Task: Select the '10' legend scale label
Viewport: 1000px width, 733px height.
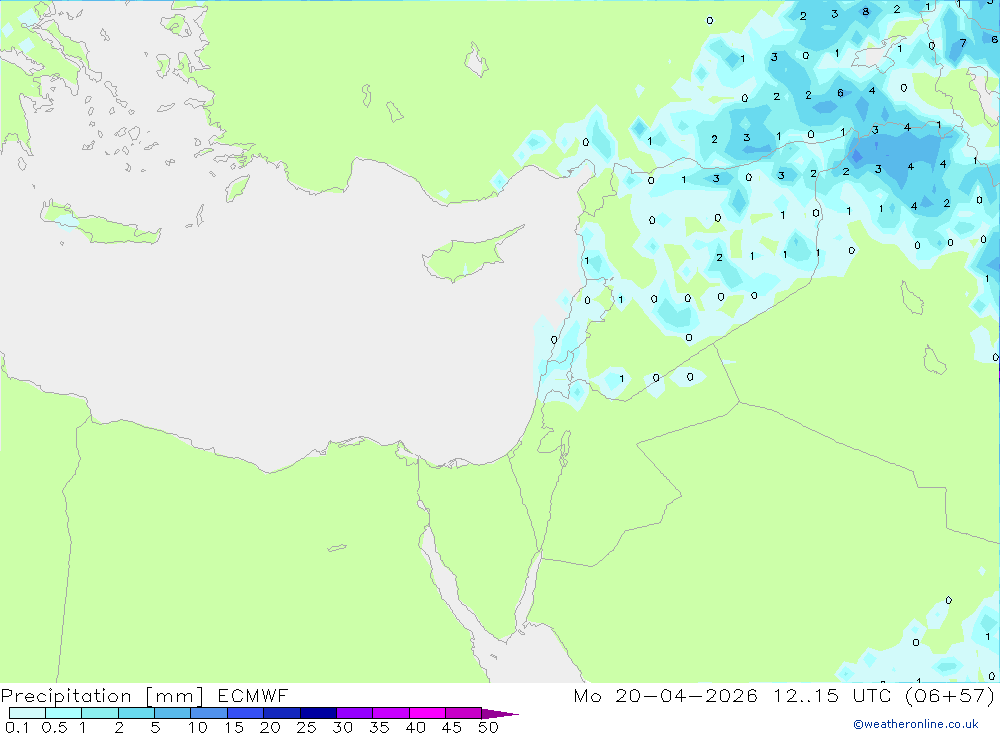Action: [198, 727]
